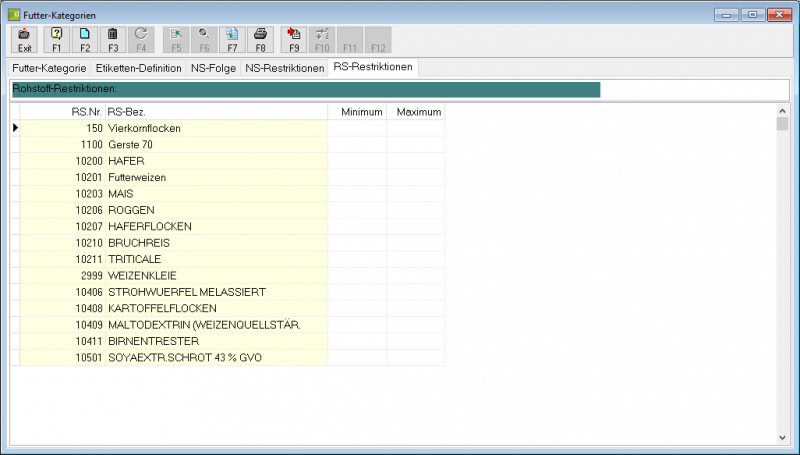Select the Vierkornflocken row
The image size is (800, 455).
(x=228, y=128)
